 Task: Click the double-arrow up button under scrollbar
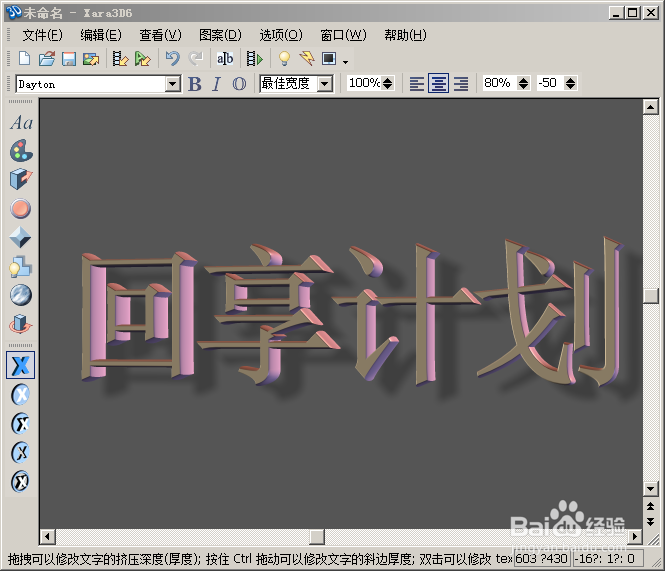tap(650, 506)
